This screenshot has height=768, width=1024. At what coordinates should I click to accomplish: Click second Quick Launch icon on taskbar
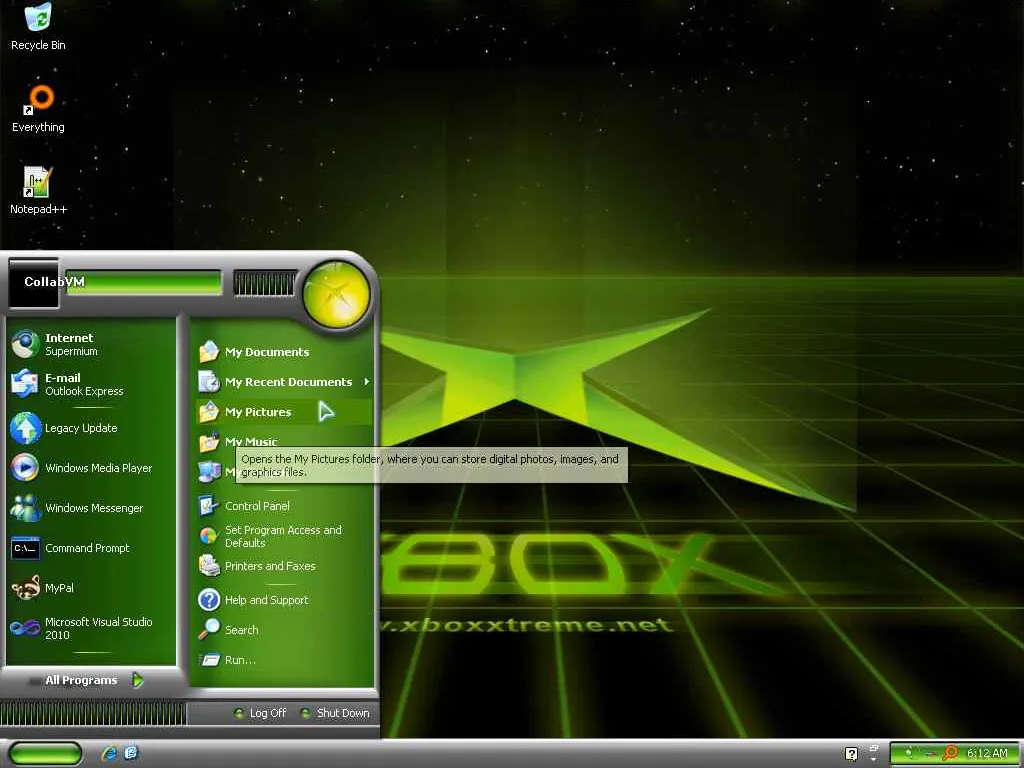point(131,753)
